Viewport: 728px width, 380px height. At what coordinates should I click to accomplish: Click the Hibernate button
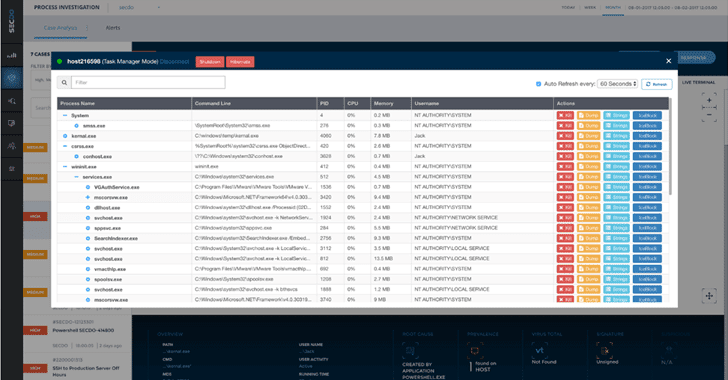pos(240,62)
